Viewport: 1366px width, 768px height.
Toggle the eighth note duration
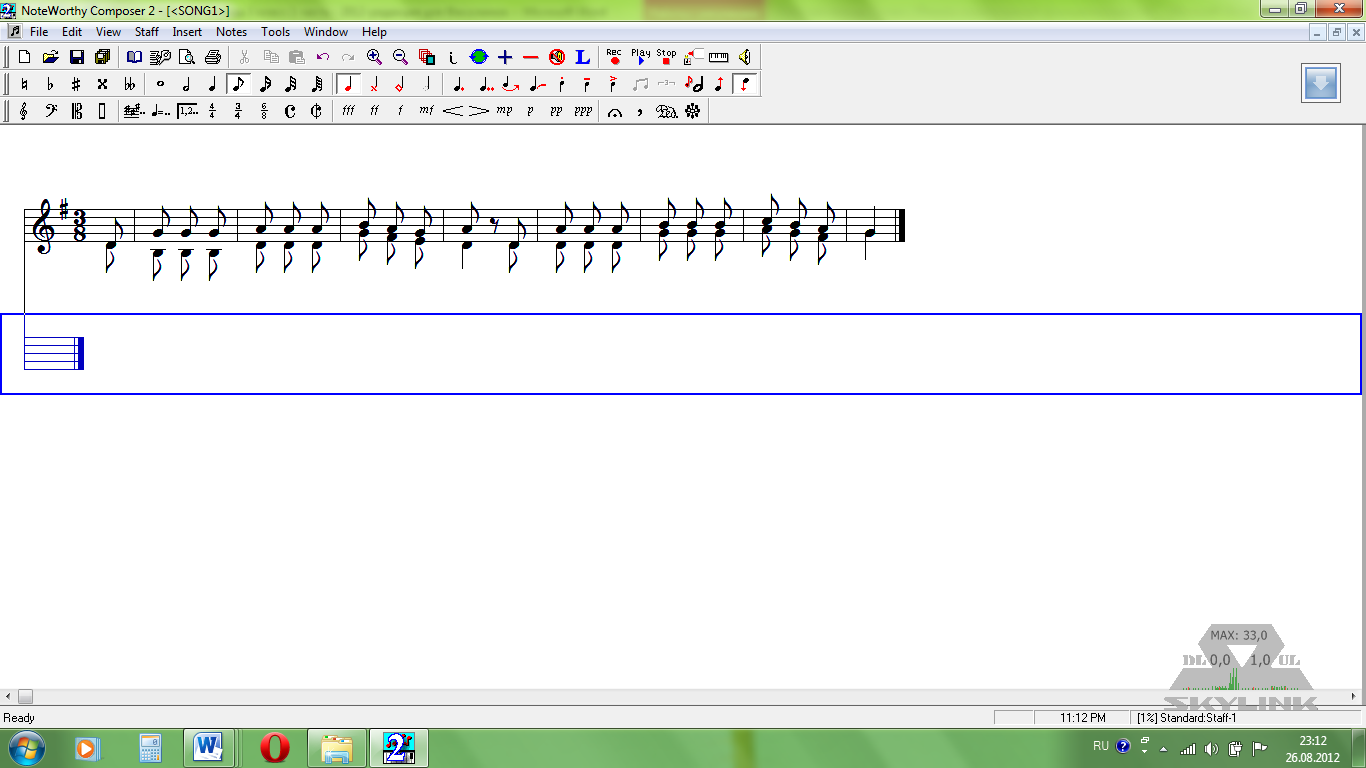[238, 84]
